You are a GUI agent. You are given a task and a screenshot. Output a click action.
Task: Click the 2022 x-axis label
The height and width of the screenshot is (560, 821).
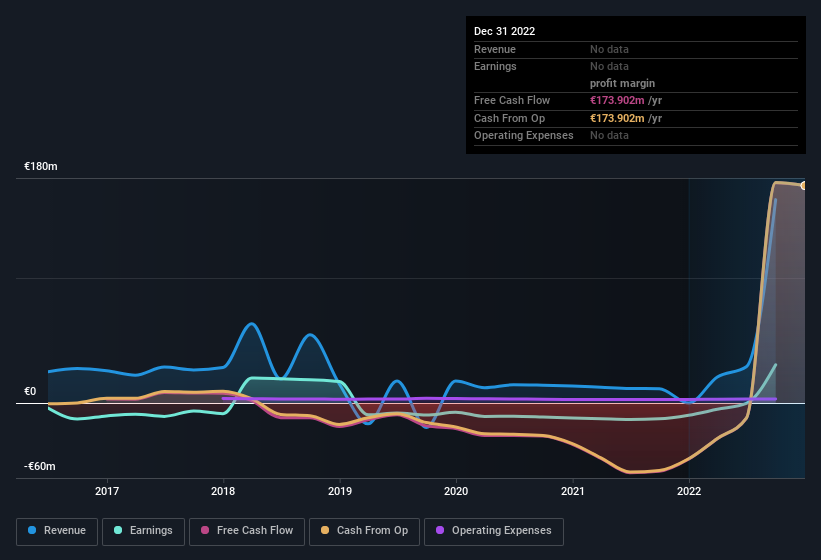[689, 491]
